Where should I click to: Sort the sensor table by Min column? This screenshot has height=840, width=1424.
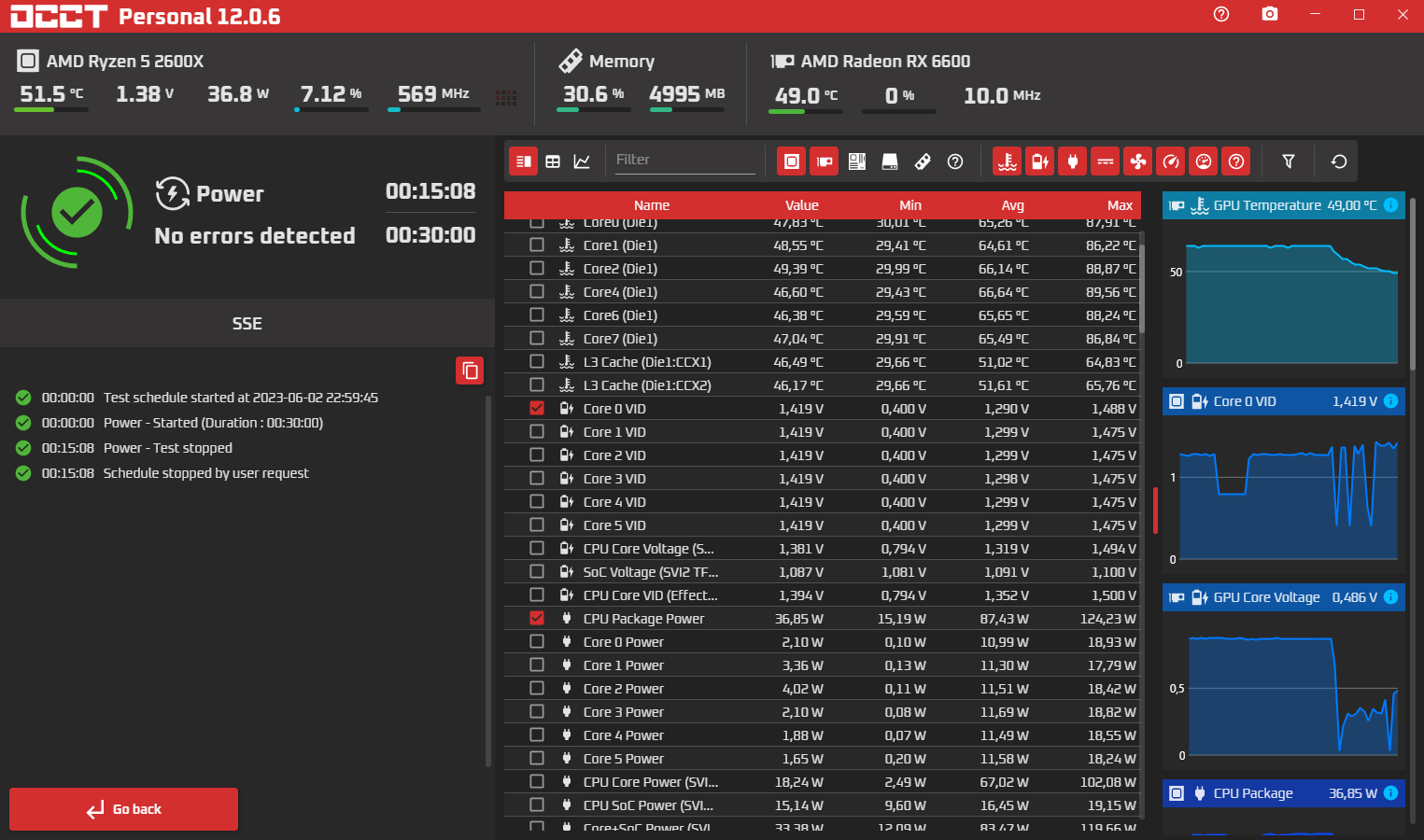910,205
